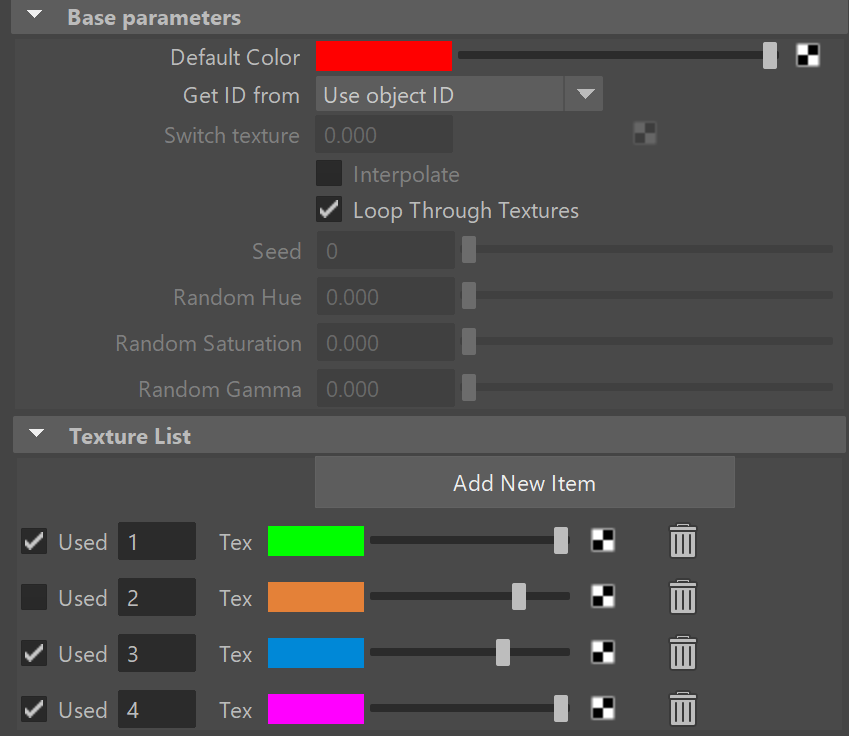Open texture map button for Default Color
Image resolution: width=849 pixels, height=736 pixels.
(x=808, y=55)
